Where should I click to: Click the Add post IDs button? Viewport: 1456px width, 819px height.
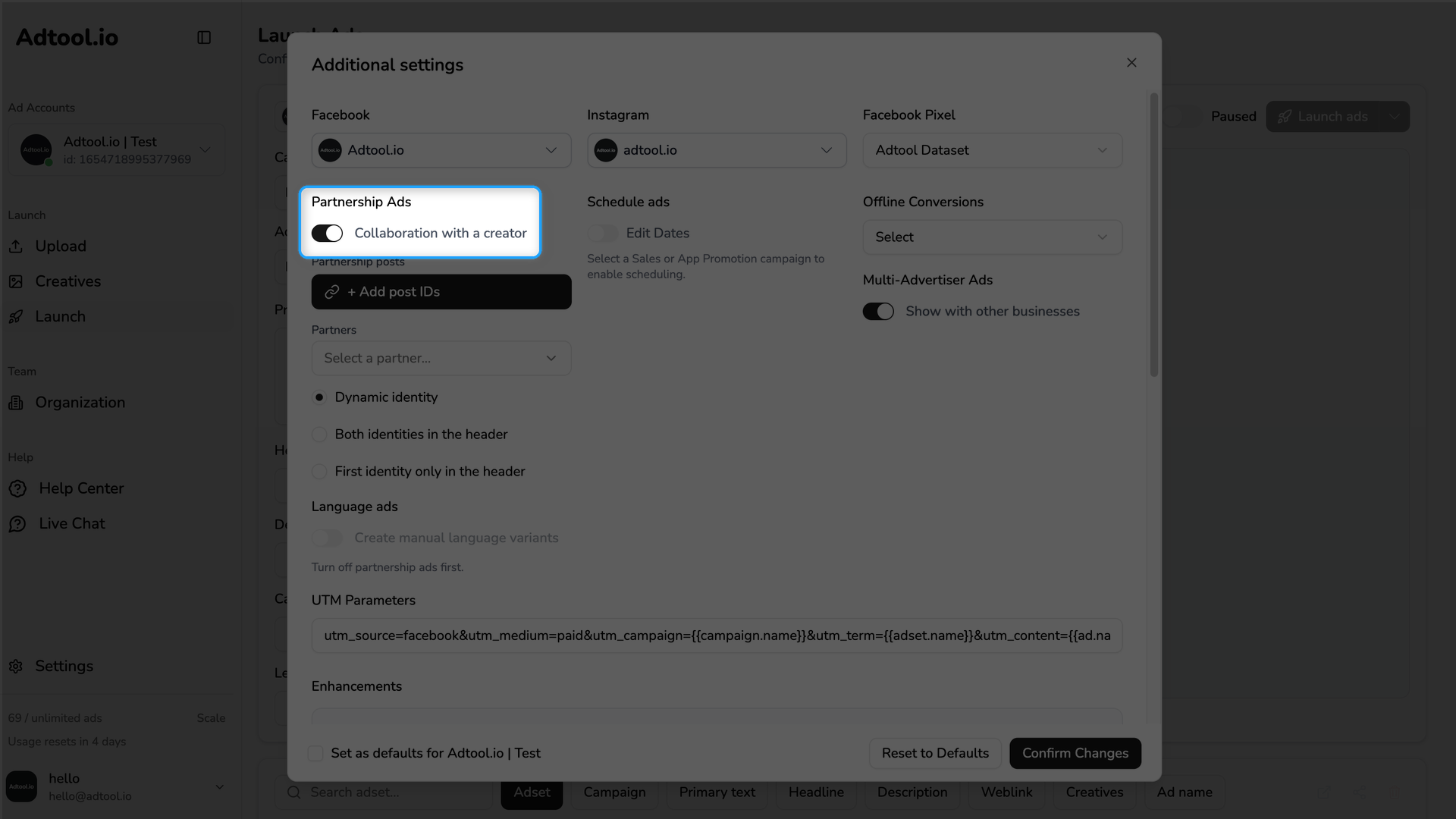[x=441, y=292]
